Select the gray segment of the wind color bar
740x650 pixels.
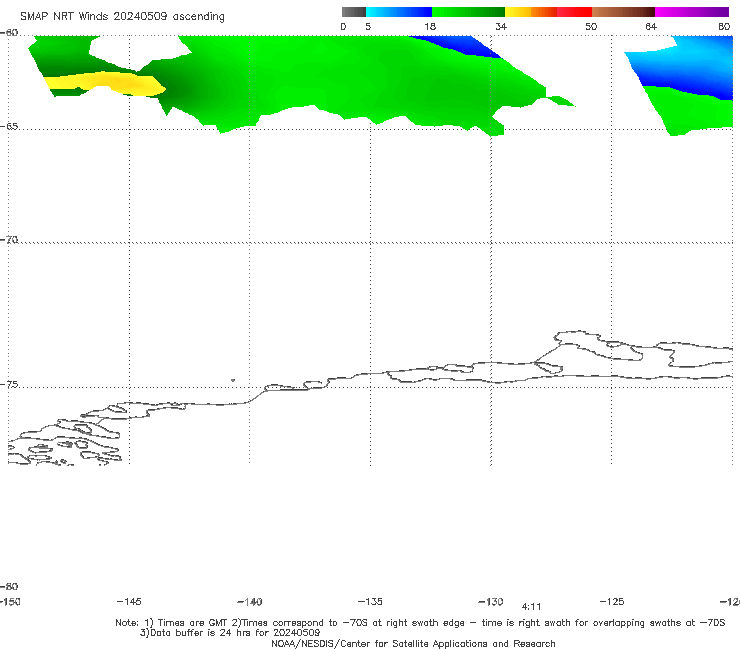click(354, 12)
